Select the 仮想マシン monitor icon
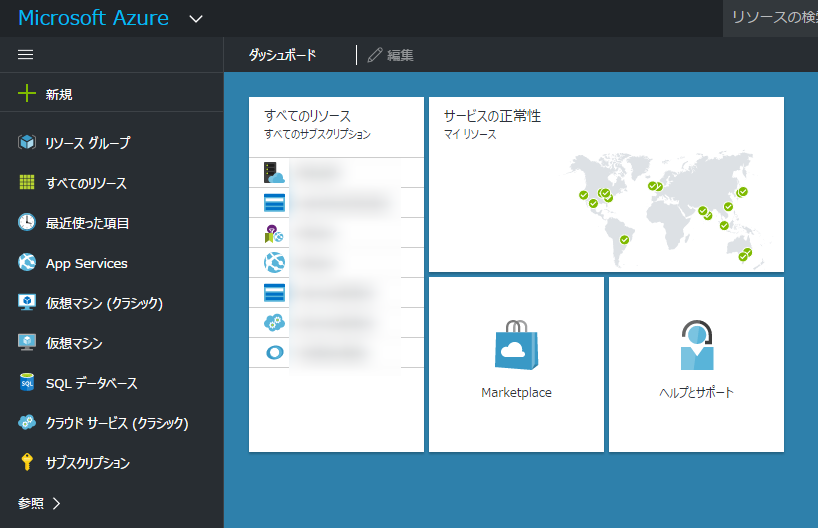818x528 pixels. [x=27, y=343]
